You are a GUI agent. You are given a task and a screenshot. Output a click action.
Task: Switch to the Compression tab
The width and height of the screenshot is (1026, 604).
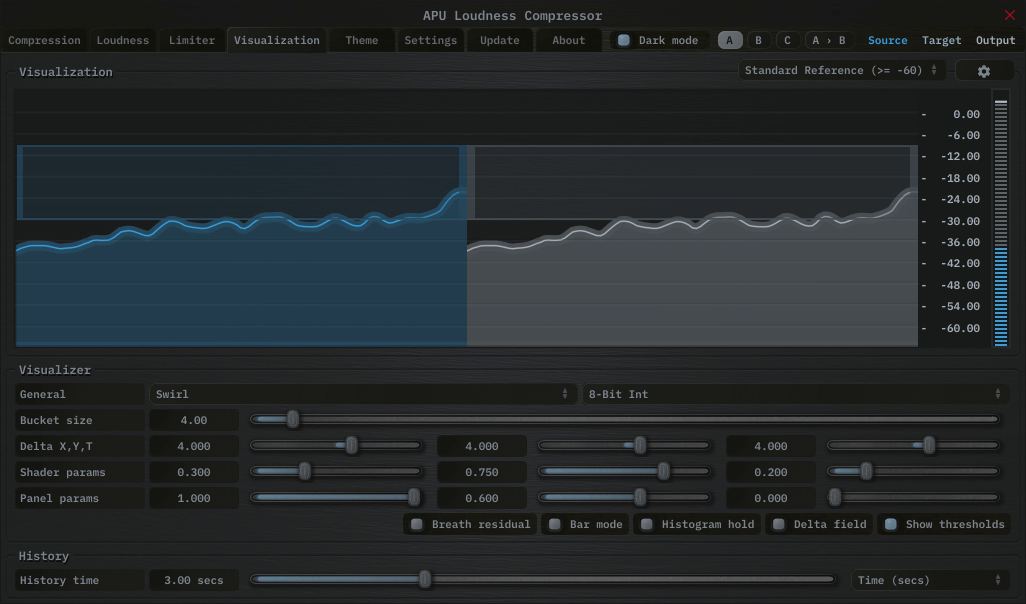44,41
